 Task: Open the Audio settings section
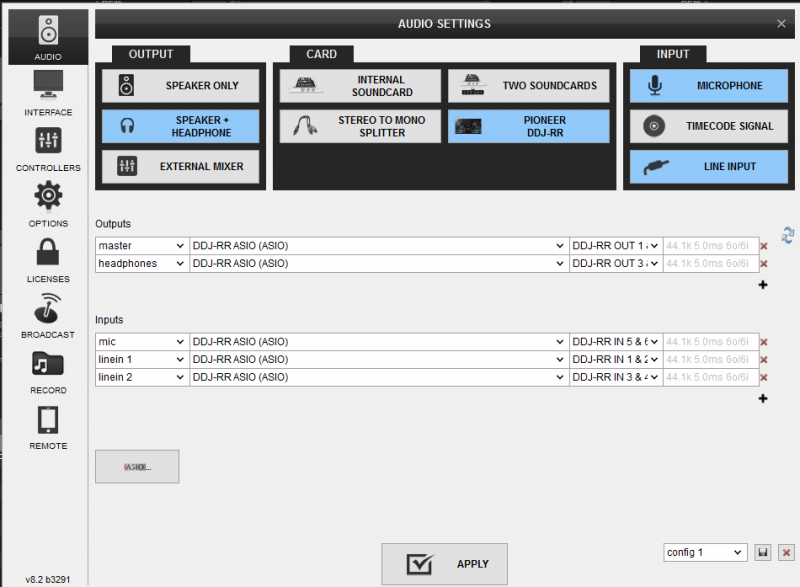coord(48,37)
